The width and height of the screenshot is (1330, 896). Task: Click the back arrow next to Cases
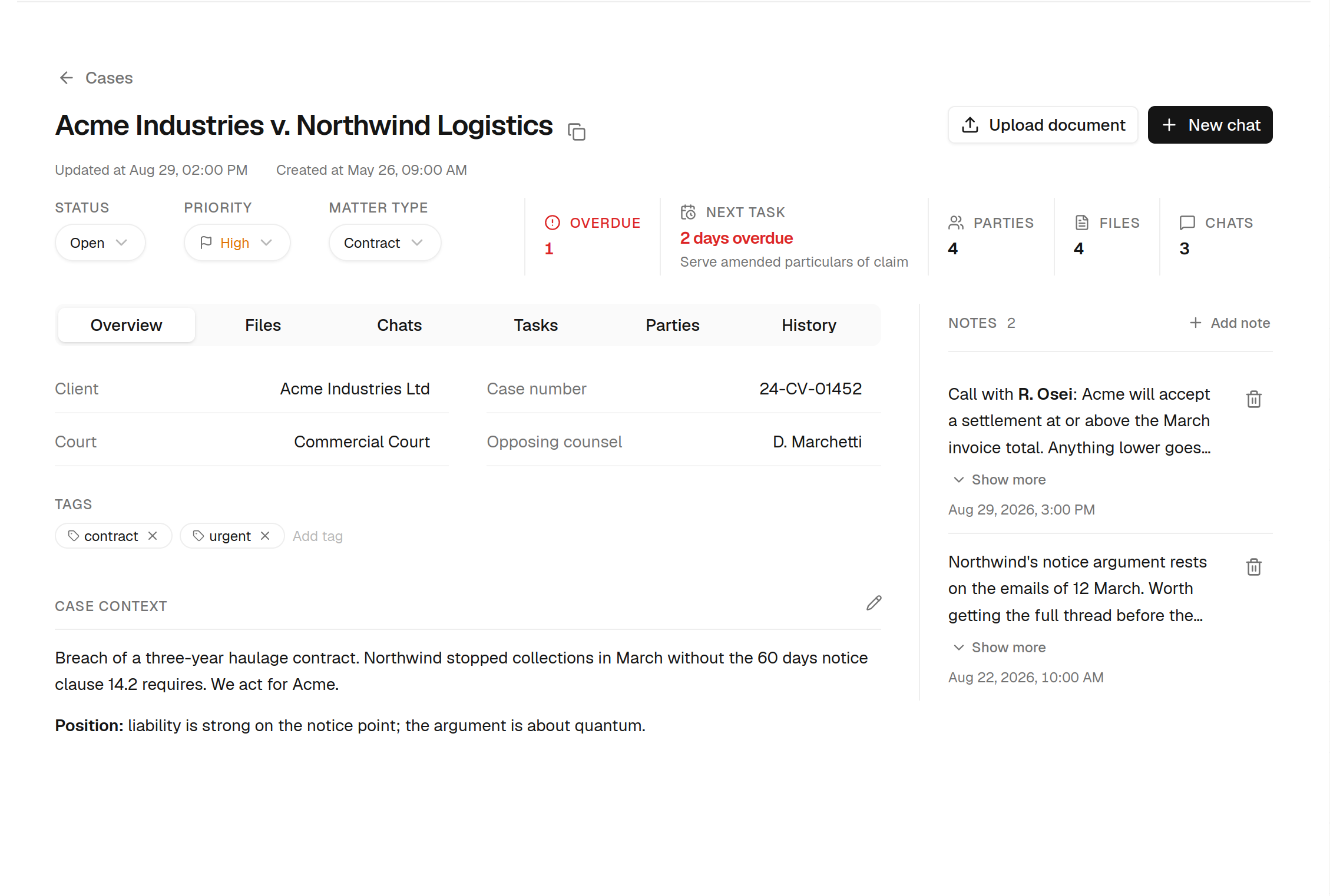click(x=66, y=78)
